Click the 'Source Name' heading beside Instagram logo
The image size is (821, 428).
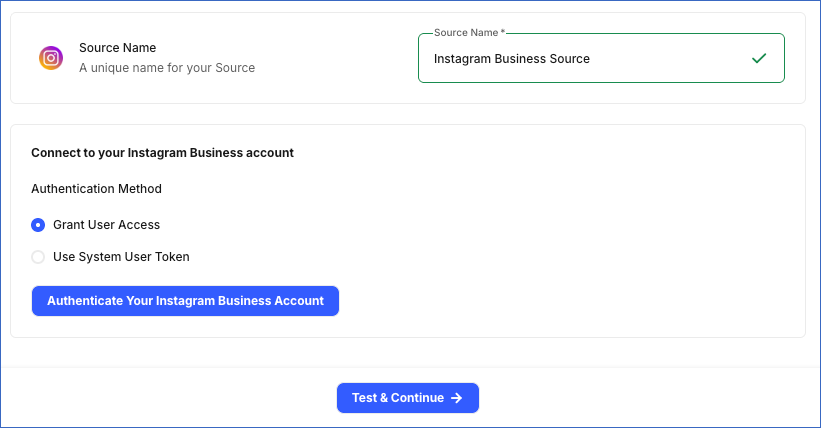click(x=117, y=48)
